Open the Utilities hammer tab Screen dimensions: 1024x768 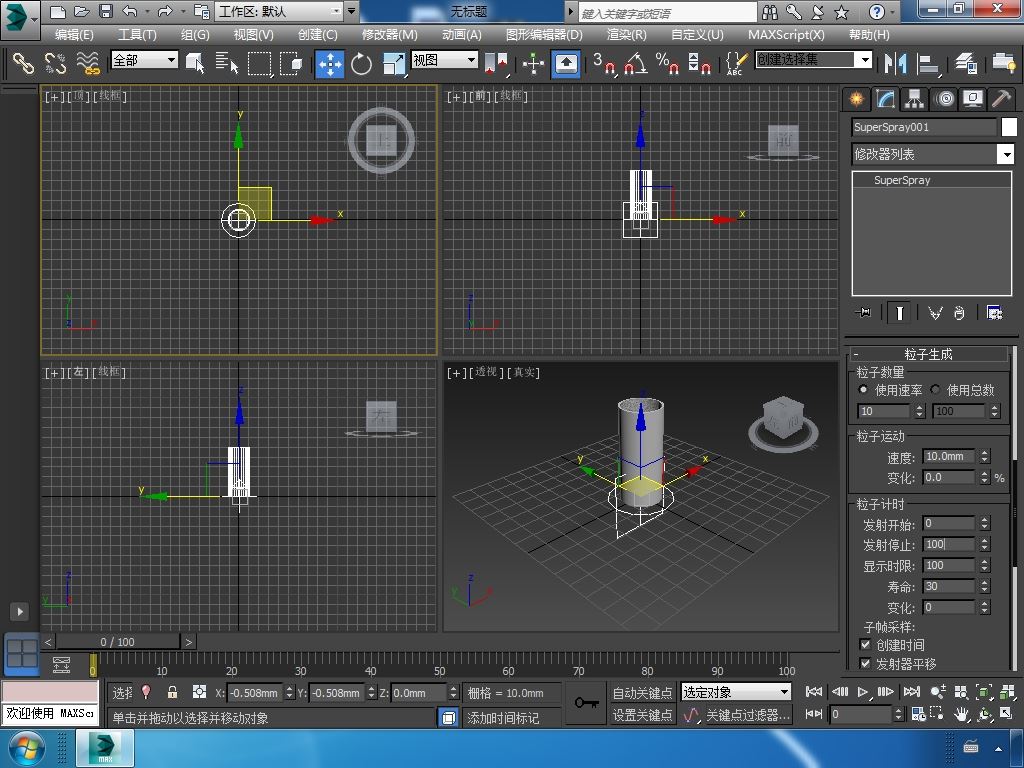point(1001,99)
